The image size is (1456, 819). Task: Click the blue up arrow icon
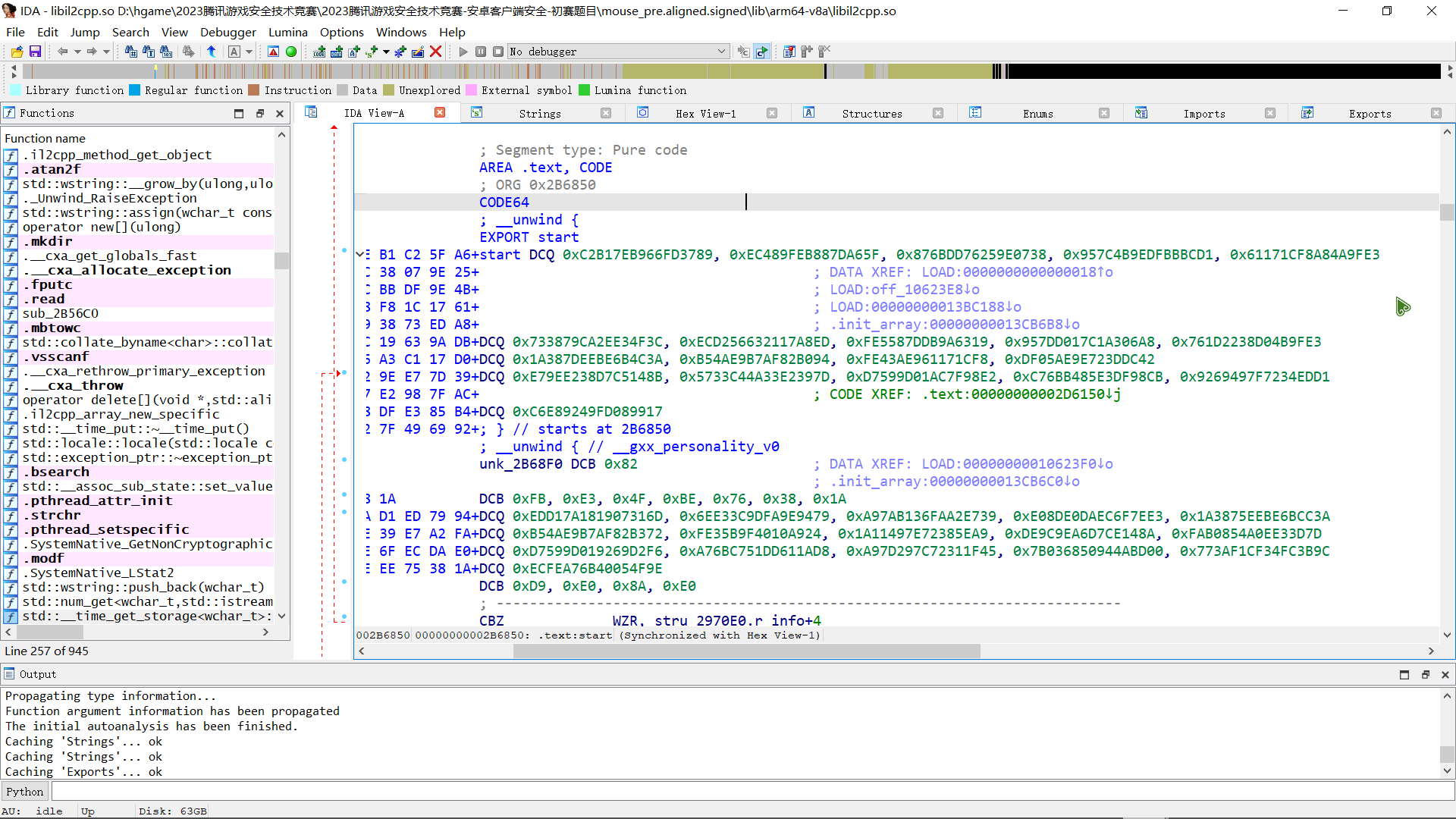pyautogui.click(x=212, y=52)
